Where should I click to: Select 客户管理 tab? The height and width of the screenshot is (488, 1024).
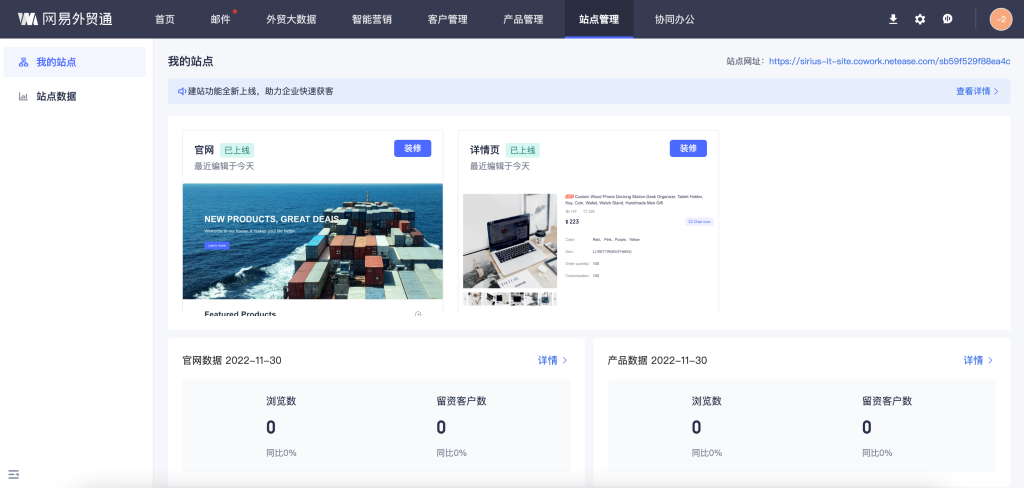(447, 19)
